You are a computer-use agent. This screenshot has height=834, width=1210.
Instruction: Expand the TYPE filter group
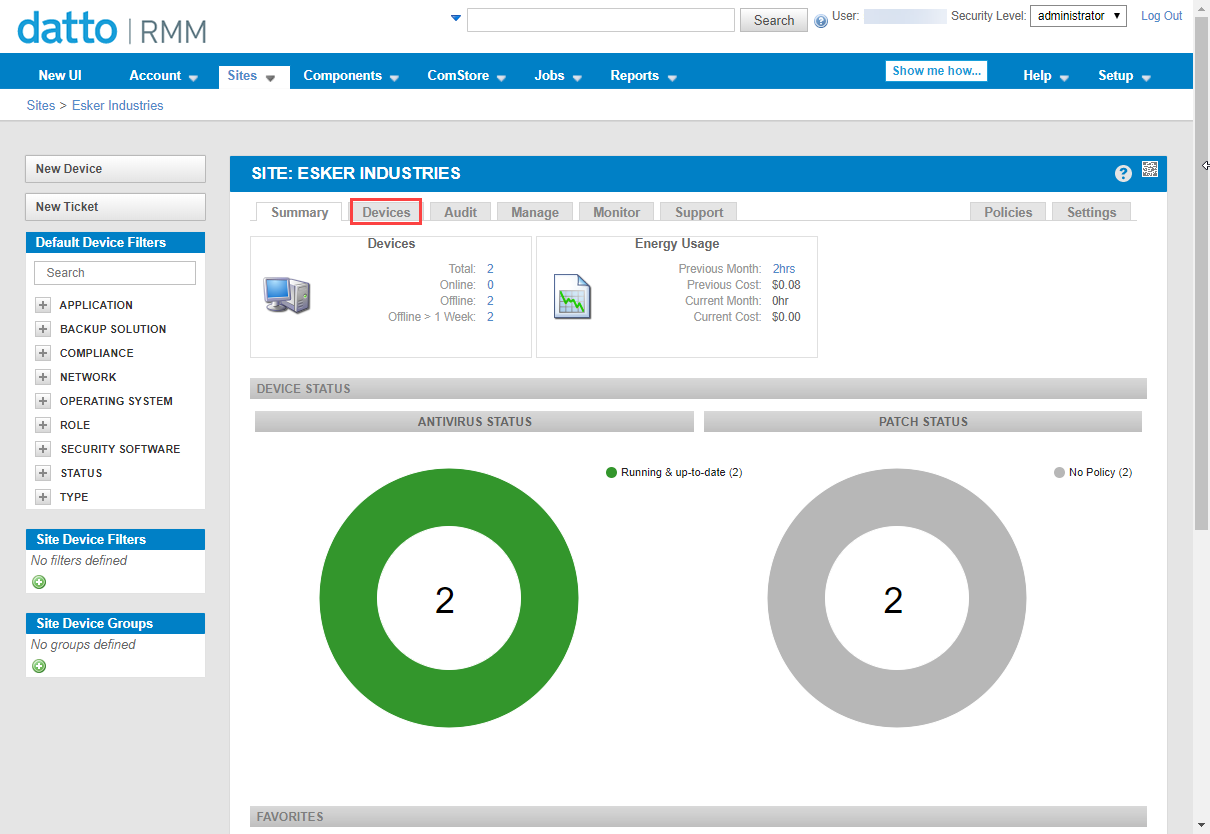click(43, 497)
